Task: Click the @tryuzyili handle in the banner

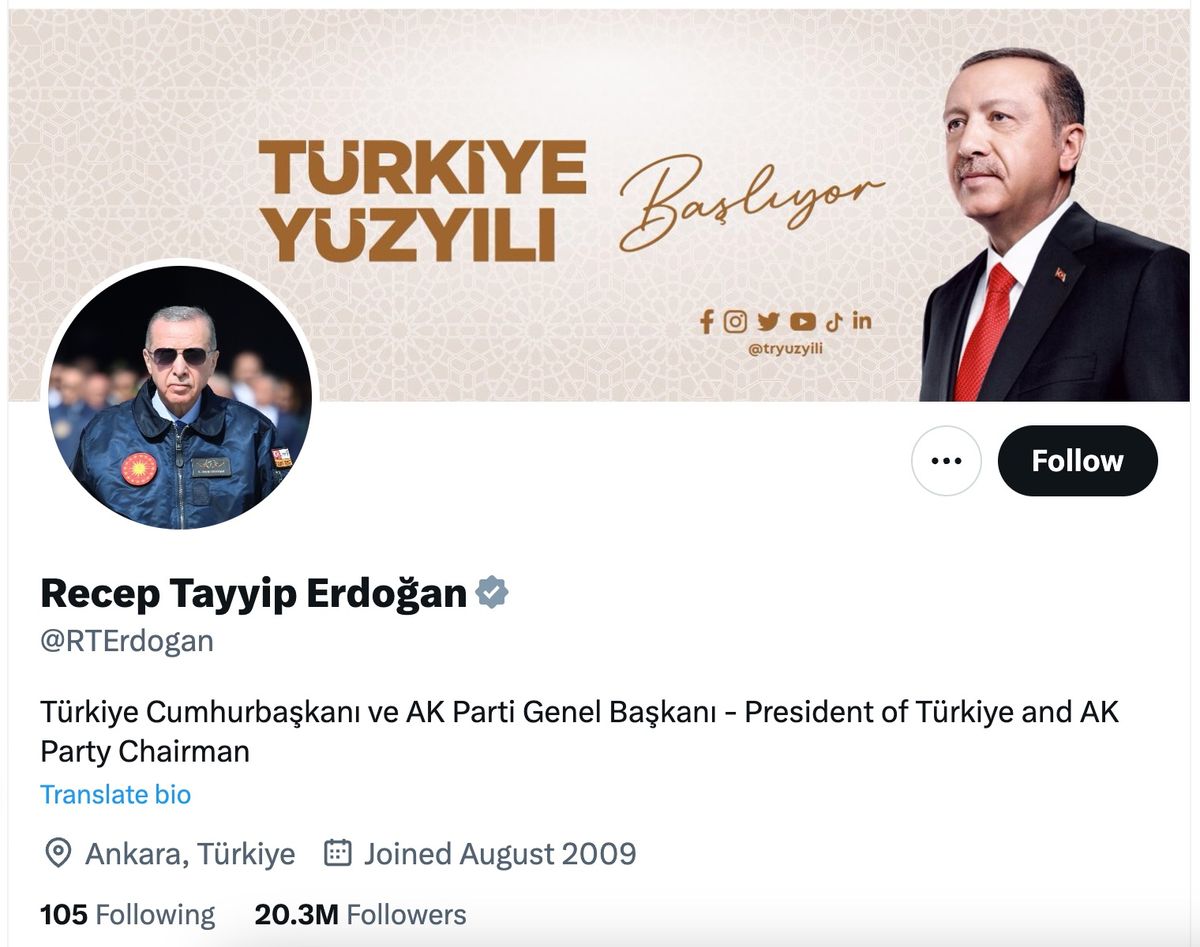Action: [x=785, y=348]
